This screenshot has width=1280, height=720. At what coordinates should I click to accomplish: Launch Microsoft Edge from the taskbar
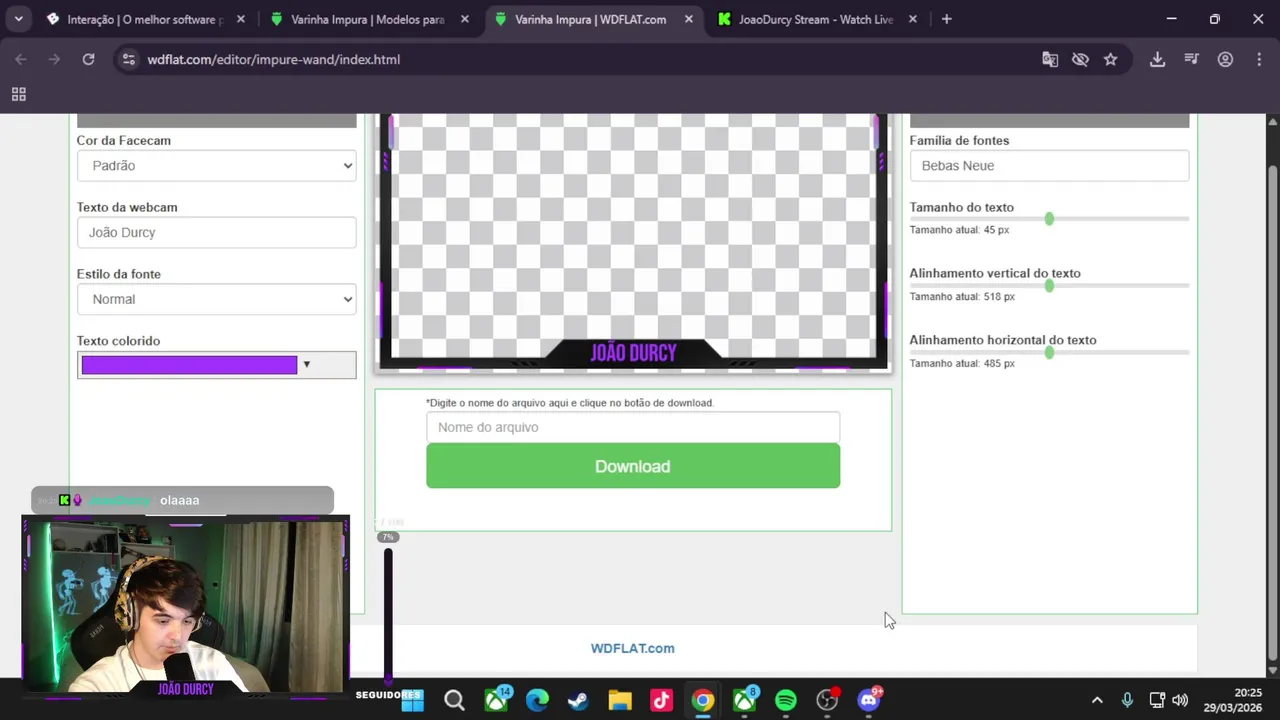pyautogui.click(x=537, y=701)
